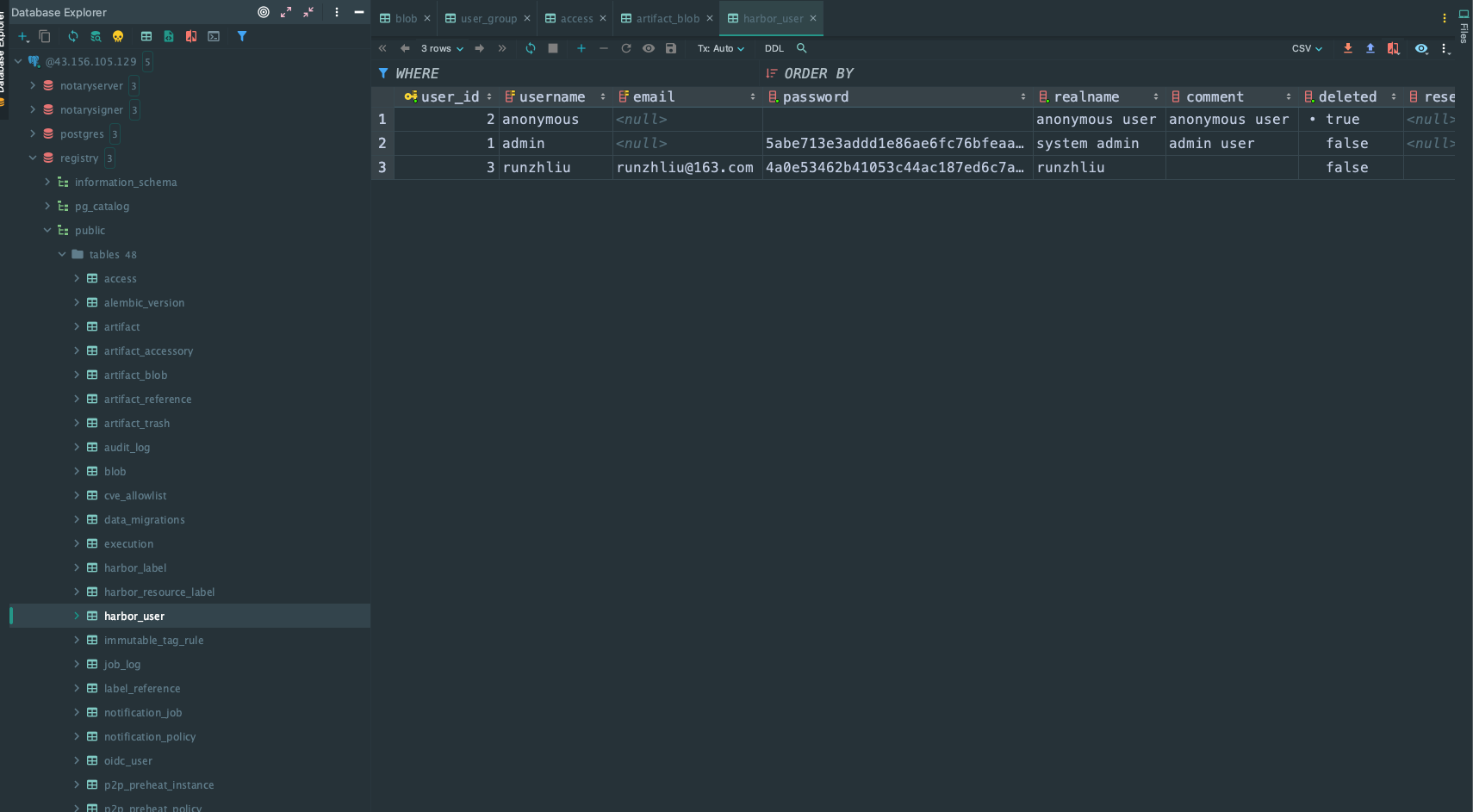Expand the notaryserver database node
This screenshot has width=1473, height=812.
pos(33,85)
